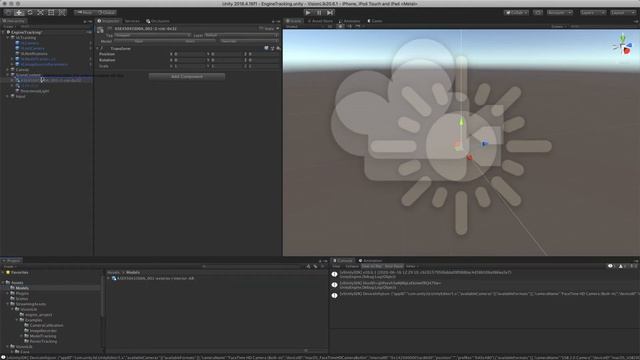Open model Overrides dropdown

(x=249, y=41)
